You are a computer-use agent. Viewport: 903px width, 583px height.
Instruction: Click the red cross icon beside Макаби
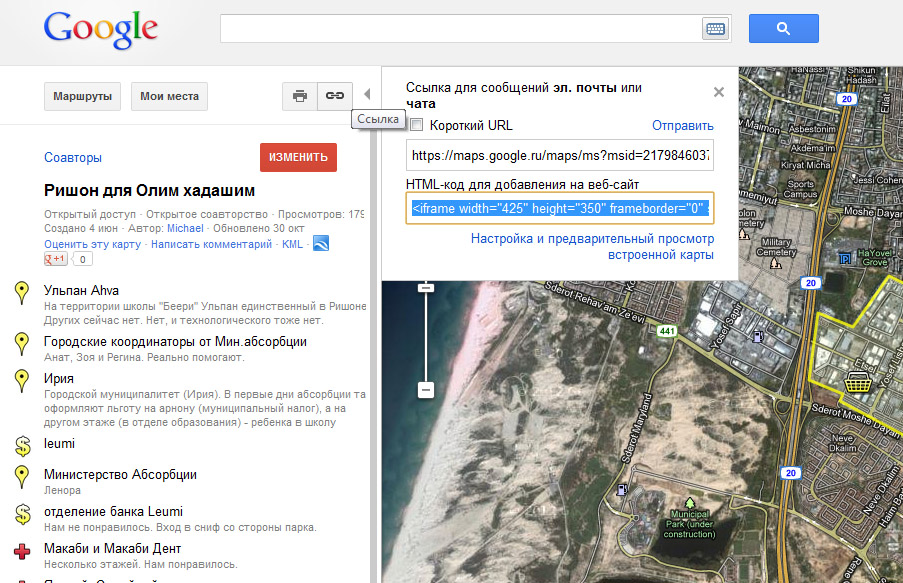[x=22, y=551]
